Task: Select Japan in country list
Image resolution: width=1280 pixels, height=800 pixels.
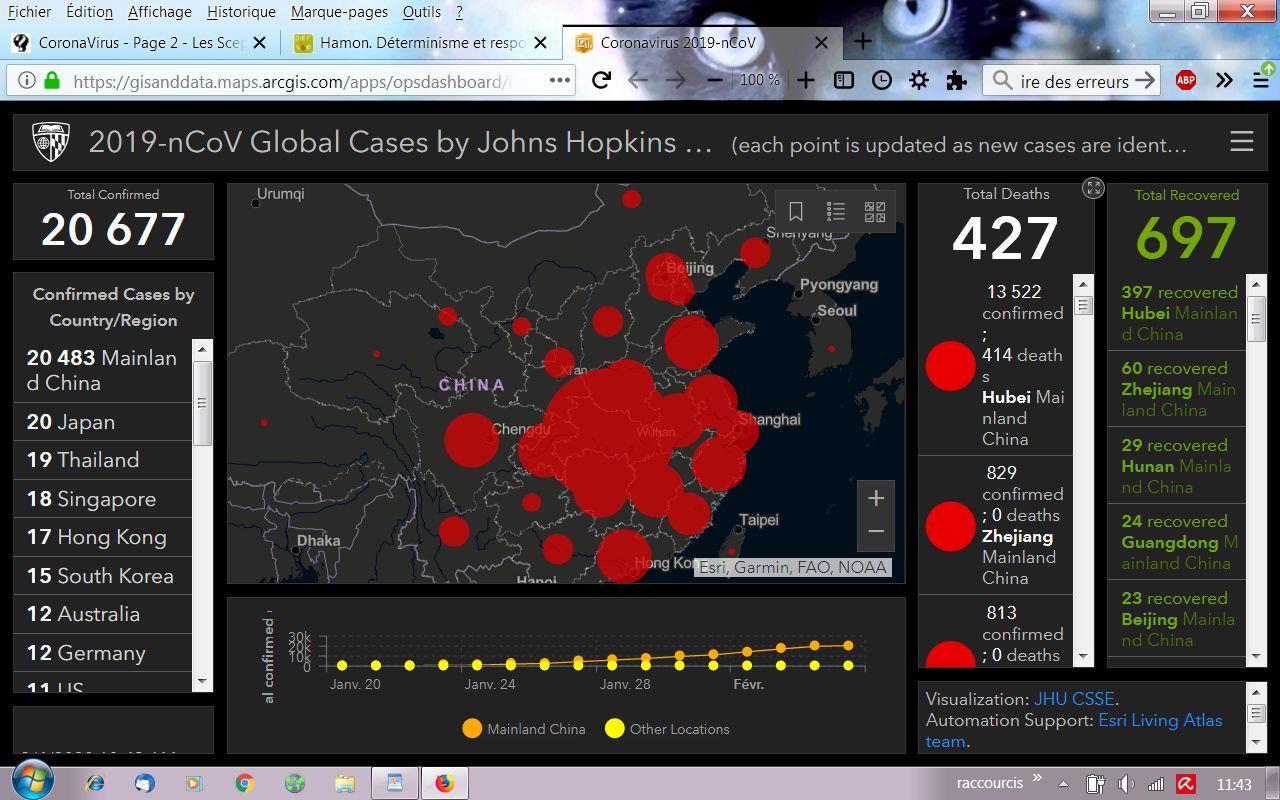Action: 102,422
